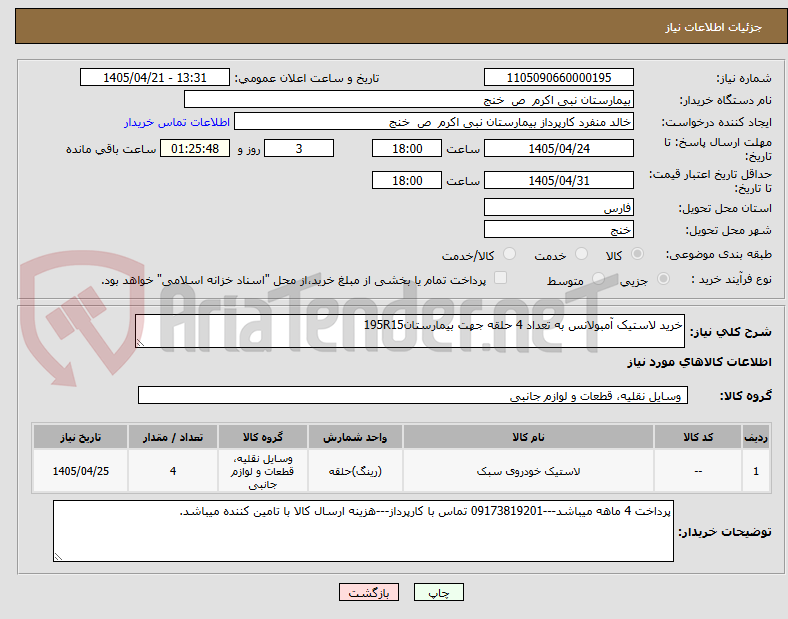Click the شهر محل تحویل label
788x619 pixels.
tap(729, 230)
